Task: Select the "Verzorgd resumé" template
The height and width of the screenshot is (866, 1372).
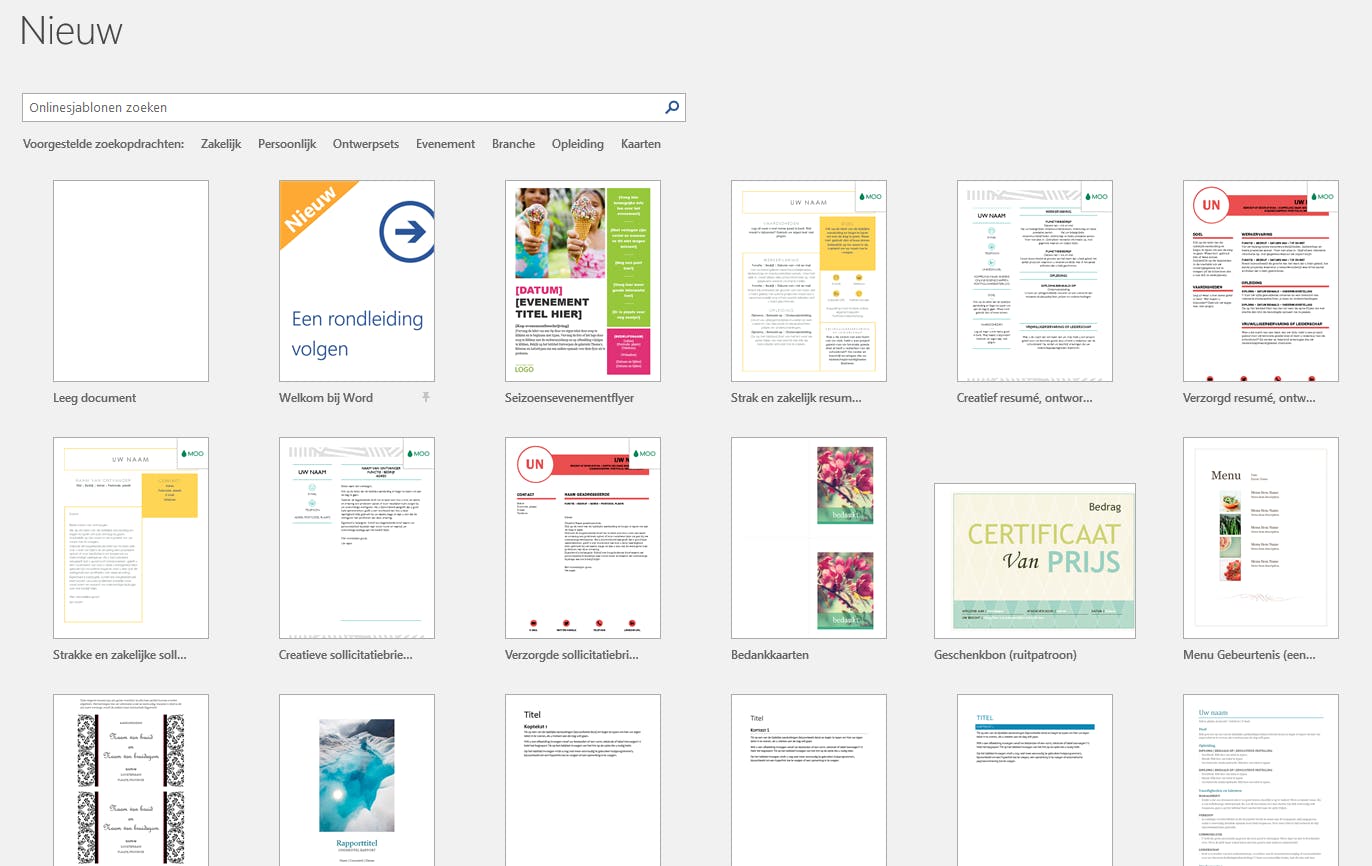Action: 1260,280
